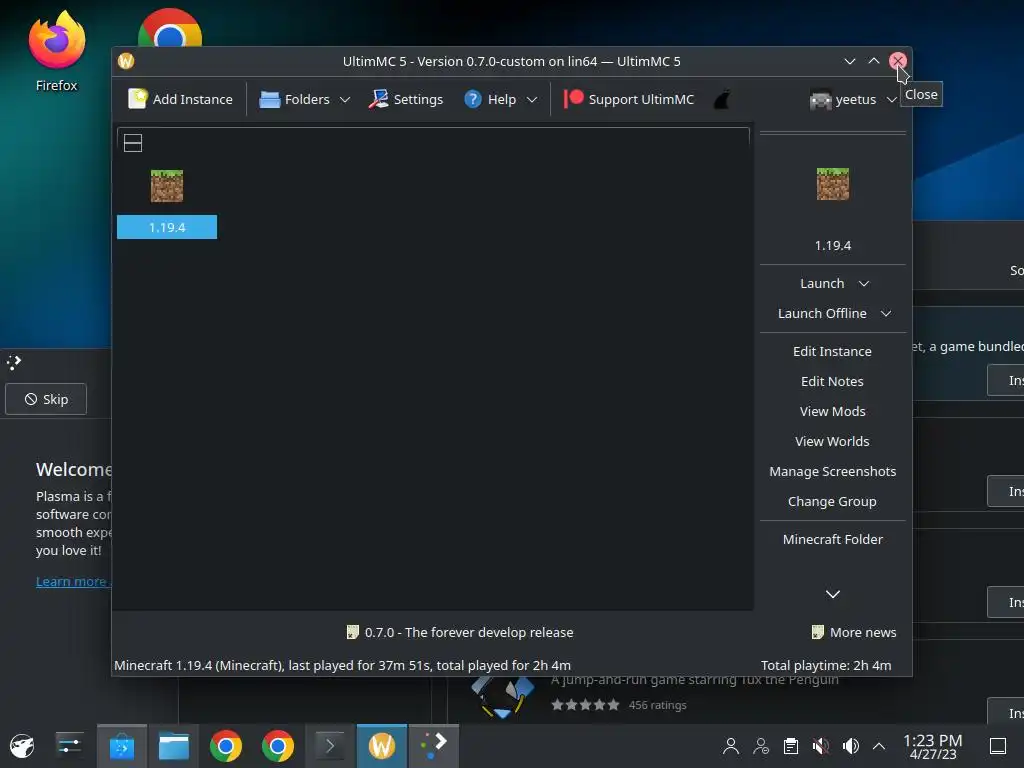Click the Plasma welcome taskbar icon
Screen dimensions: 1024x768
(x=434, y=746)
